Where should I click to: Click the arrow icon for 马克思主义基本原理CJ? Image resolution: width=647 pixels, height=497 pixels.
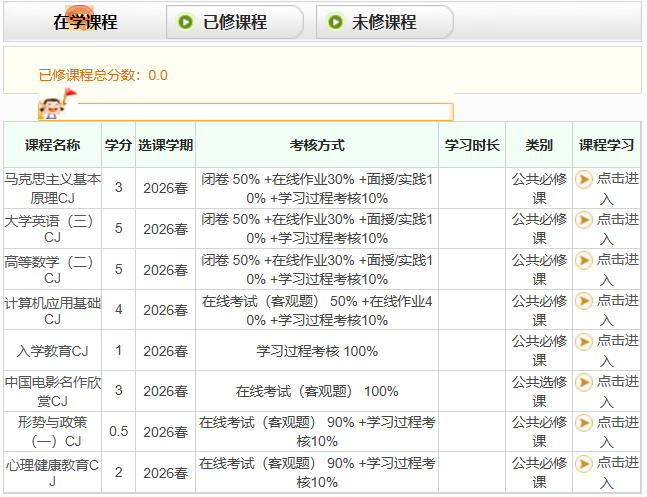(x=584, y=180)
